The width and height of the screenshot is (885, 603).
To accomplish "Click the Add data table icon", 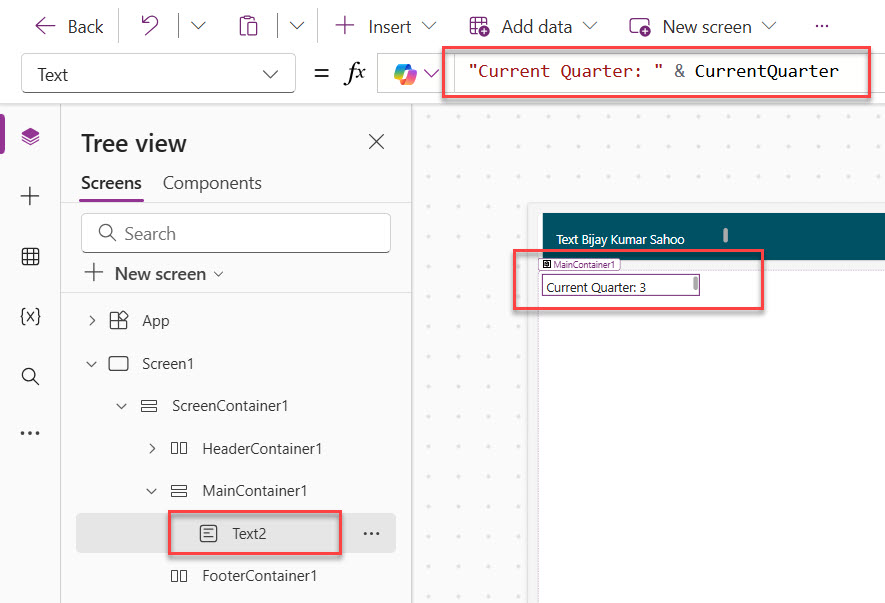I will pos(479,27).
